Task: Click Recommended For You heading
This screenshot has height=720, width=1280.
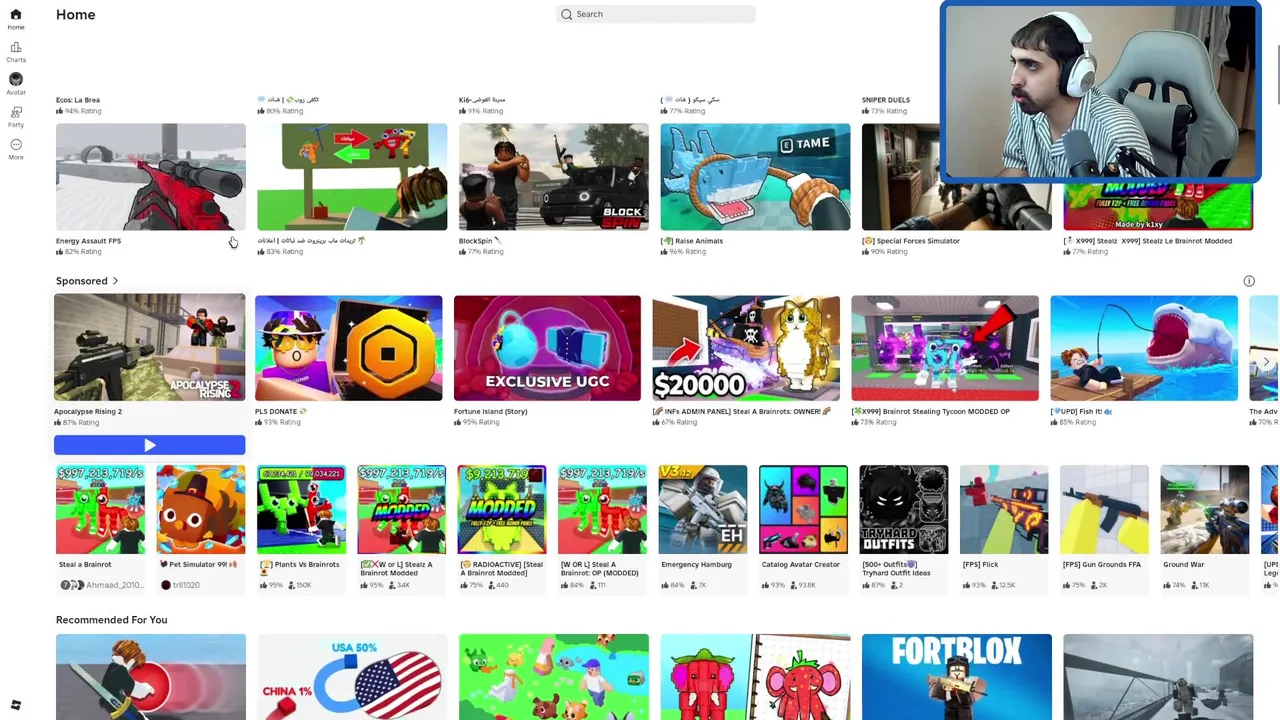Action: pos(111,620)
